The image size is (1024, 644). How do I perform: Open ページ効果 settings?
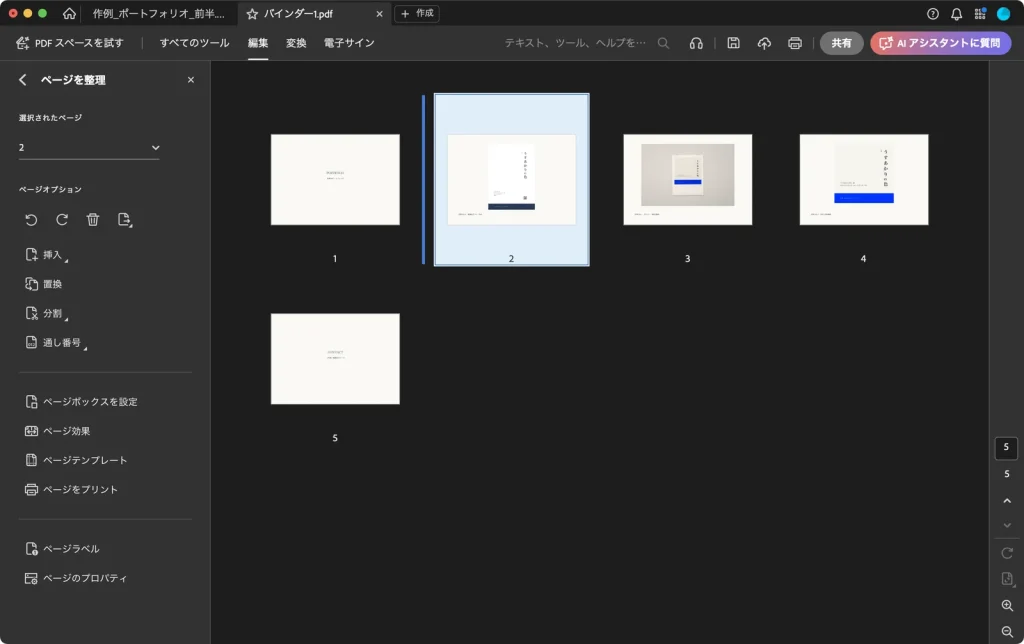[x=57, y=431]
